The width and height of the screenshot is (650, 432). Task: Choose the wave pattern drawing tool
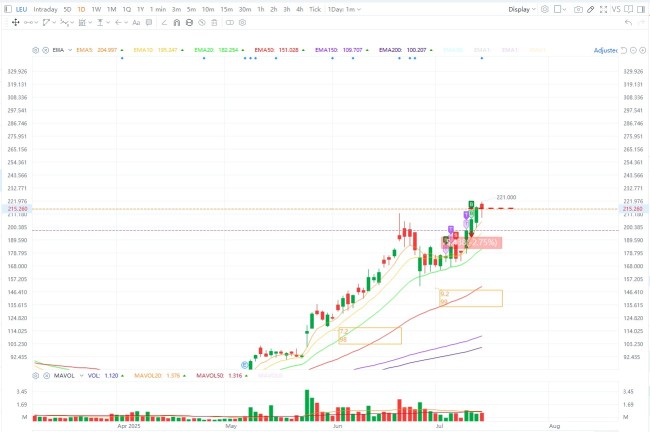click(67, 22)
